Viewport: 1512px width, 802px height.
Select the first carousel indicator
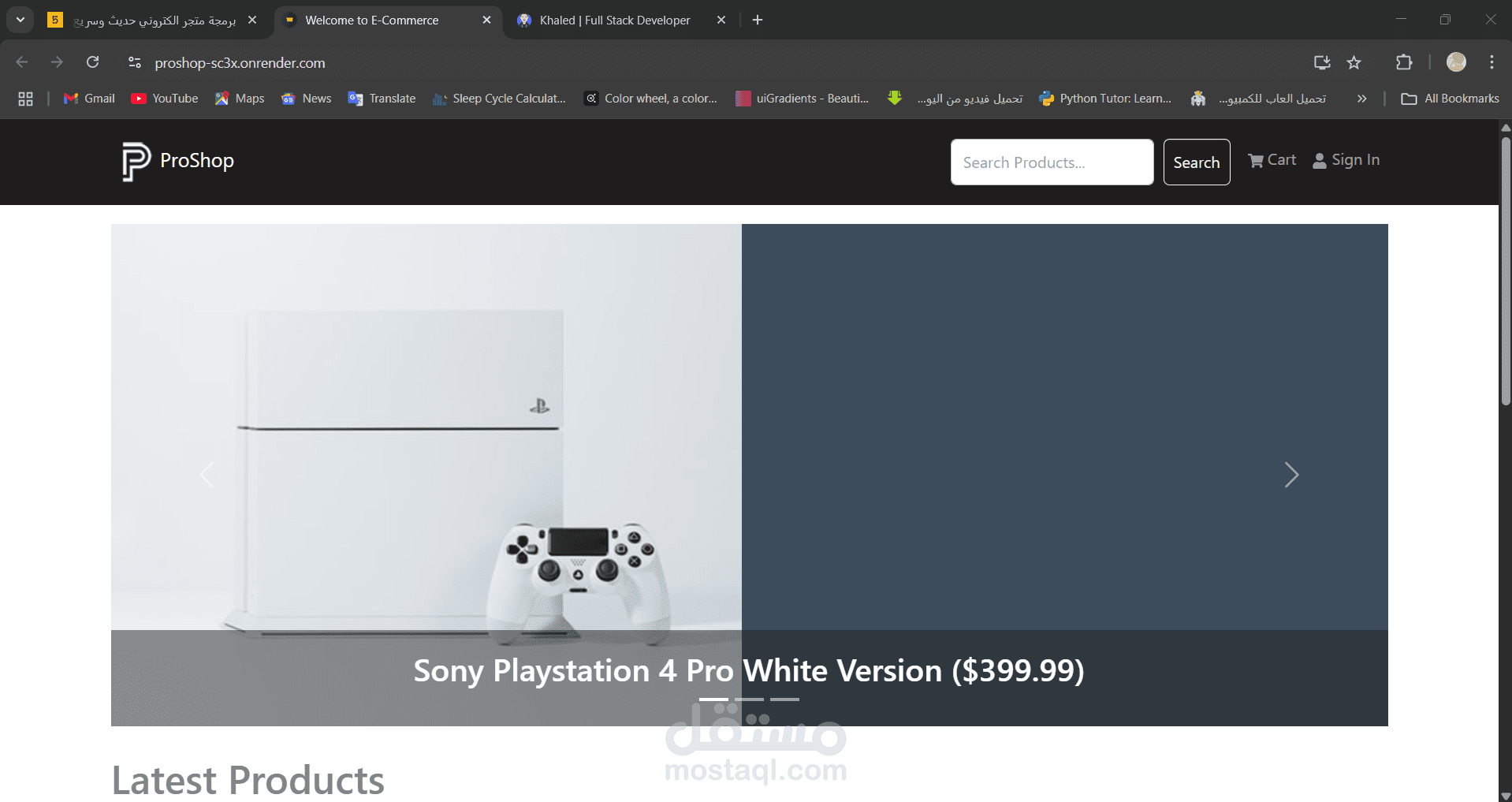point(714,699)
